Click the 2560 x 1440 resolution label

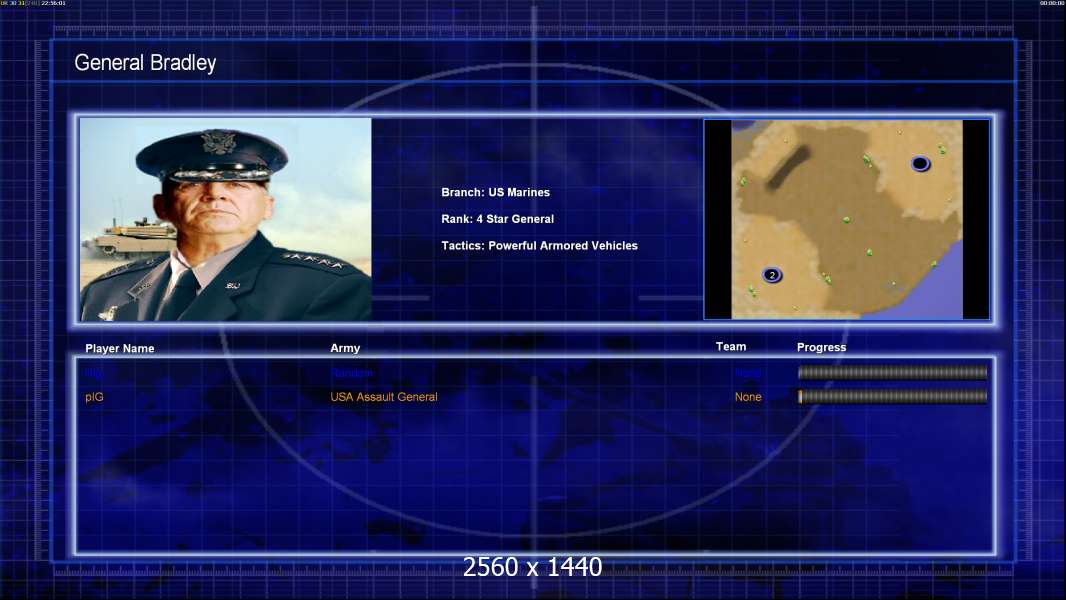[x=532, y=567]
